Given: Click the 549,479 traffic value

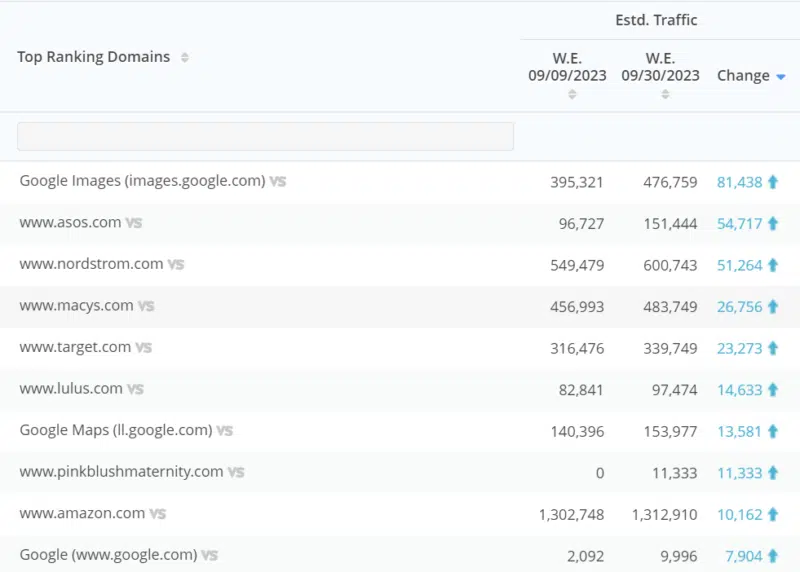Looking at the screenshot, I should click(x=577, y=265).
